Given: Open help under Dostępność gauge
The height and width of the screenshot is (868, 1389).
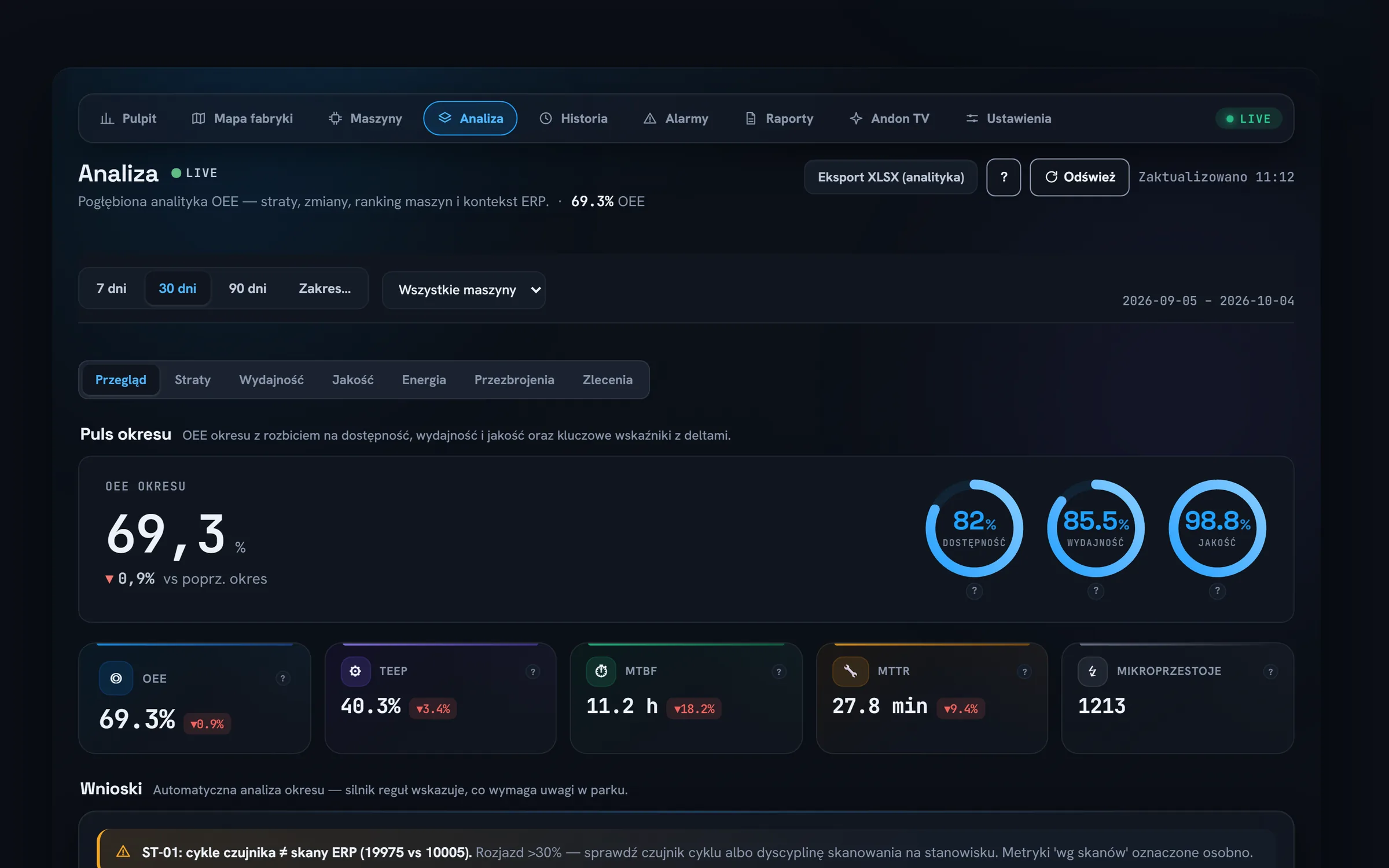Looking at the screenshot, I should 975,591.
